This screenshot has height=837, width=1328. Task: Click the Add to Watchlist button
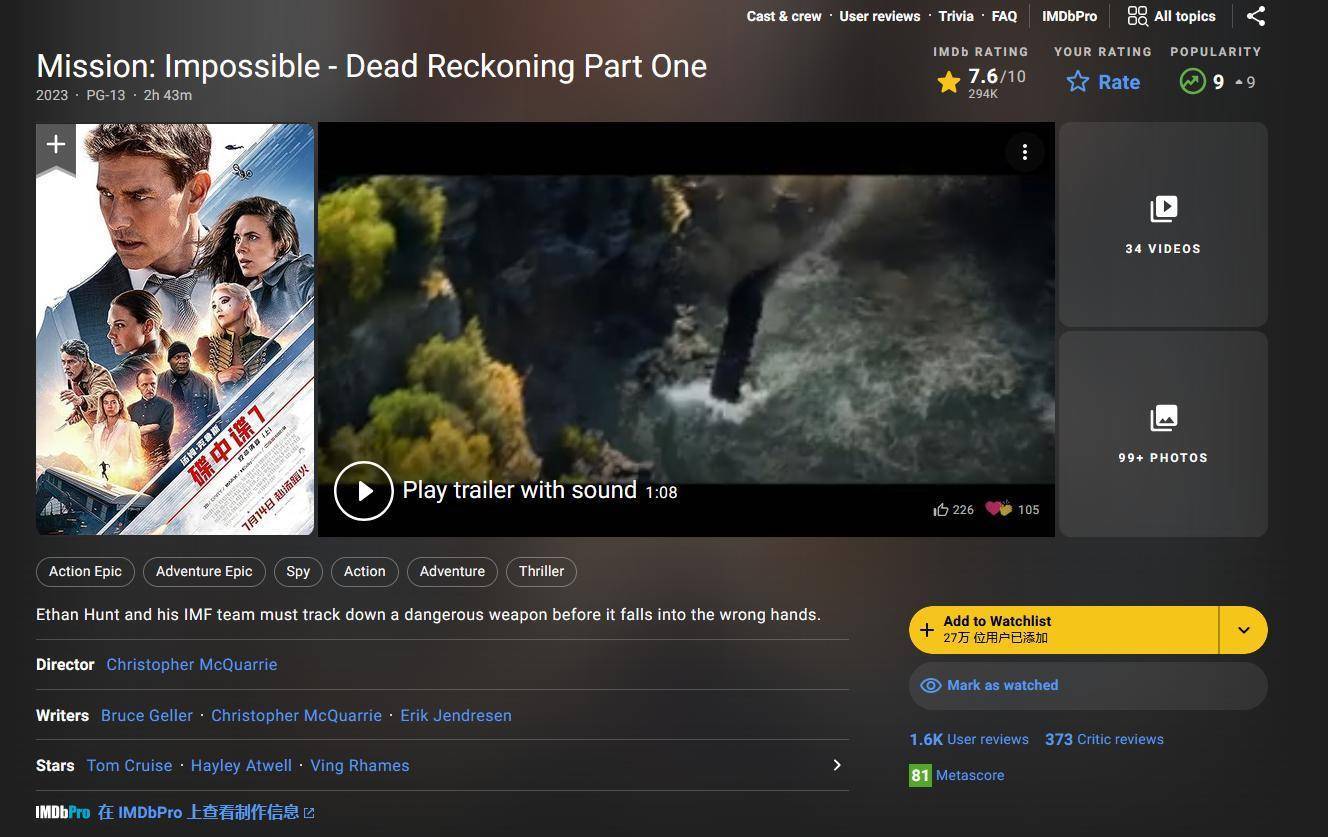pyautogui.click(x=1064, y=630)
